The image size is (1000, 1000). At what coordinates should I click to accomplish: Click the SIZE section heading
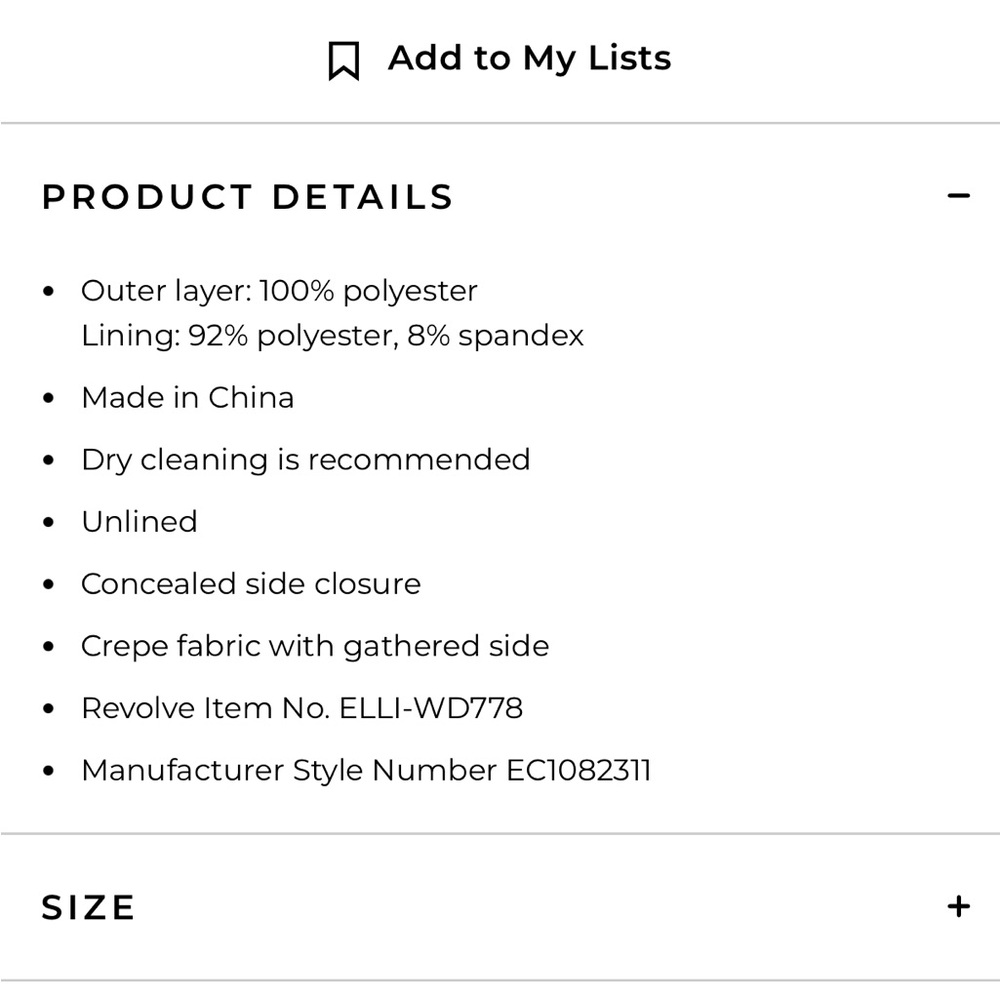tap(88, 908)
